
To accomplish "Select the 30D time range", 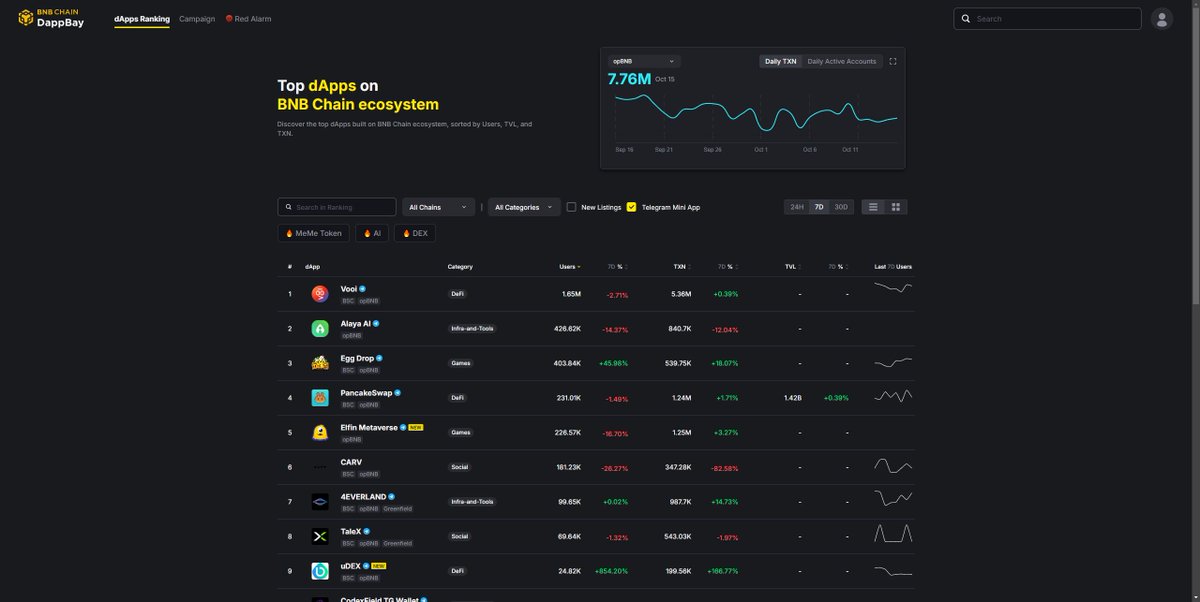I will pos(841,207).
